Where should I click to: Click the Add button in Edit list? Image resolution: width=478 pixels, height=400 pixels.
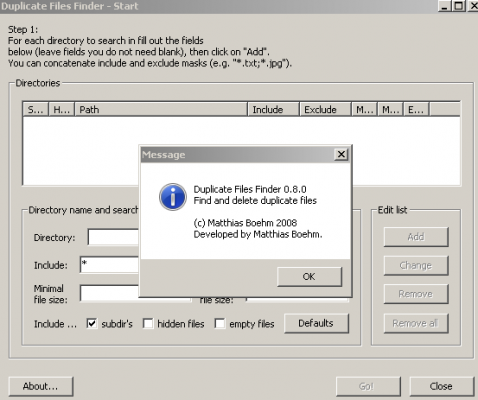[x=416, y=237]
